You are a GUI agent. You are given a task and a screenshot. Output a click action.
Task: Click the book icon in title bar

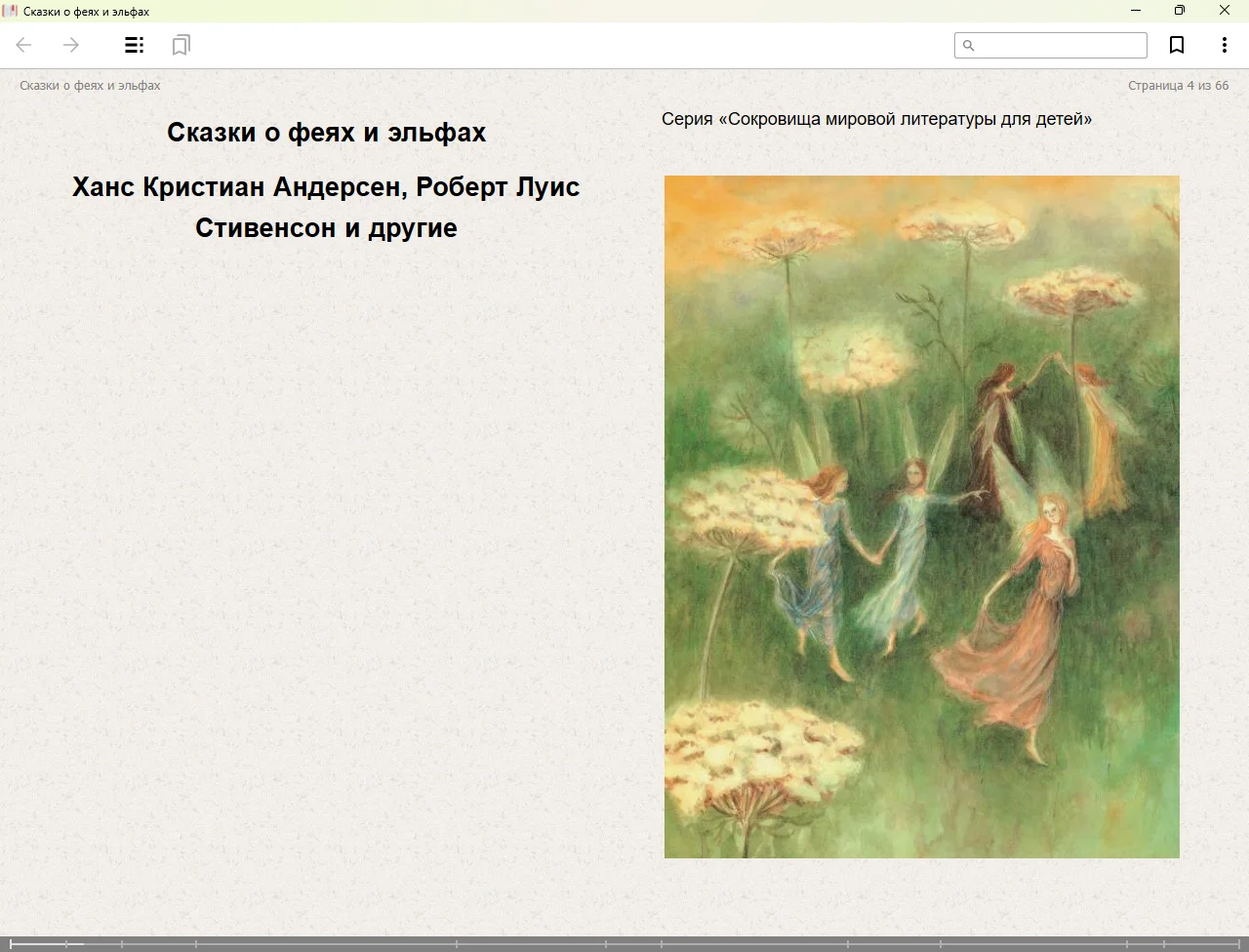click(x=11, y=11)
